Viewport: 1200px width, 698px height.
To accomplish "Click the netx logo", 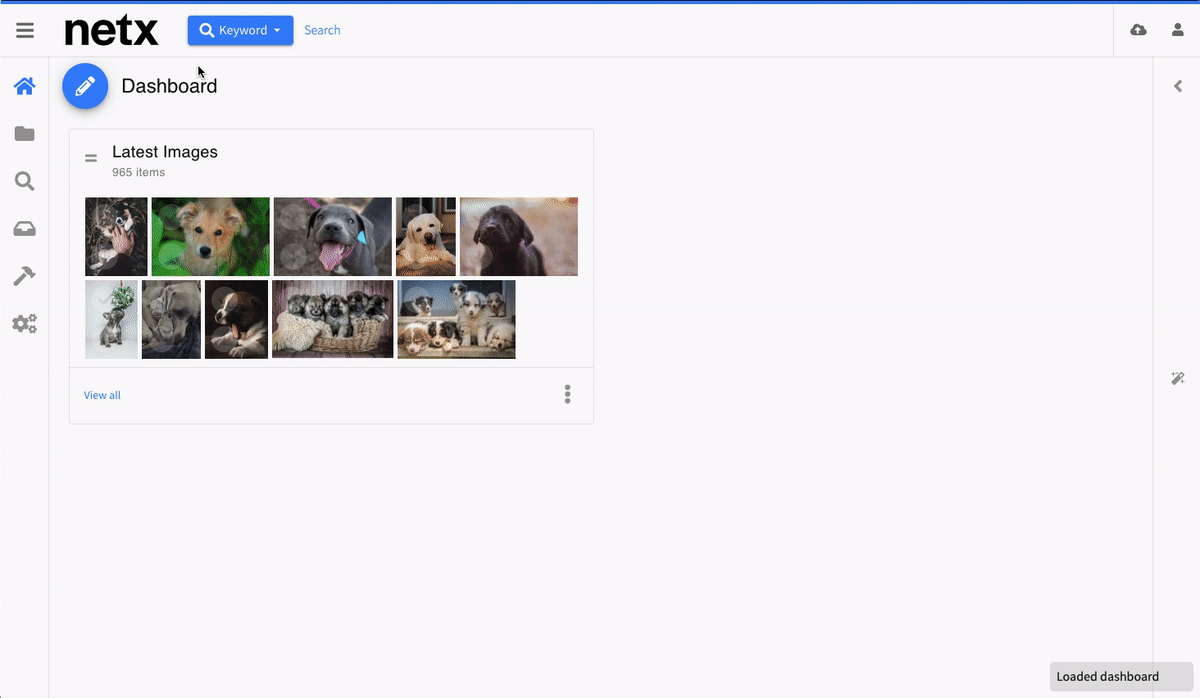I will point(112,30).
